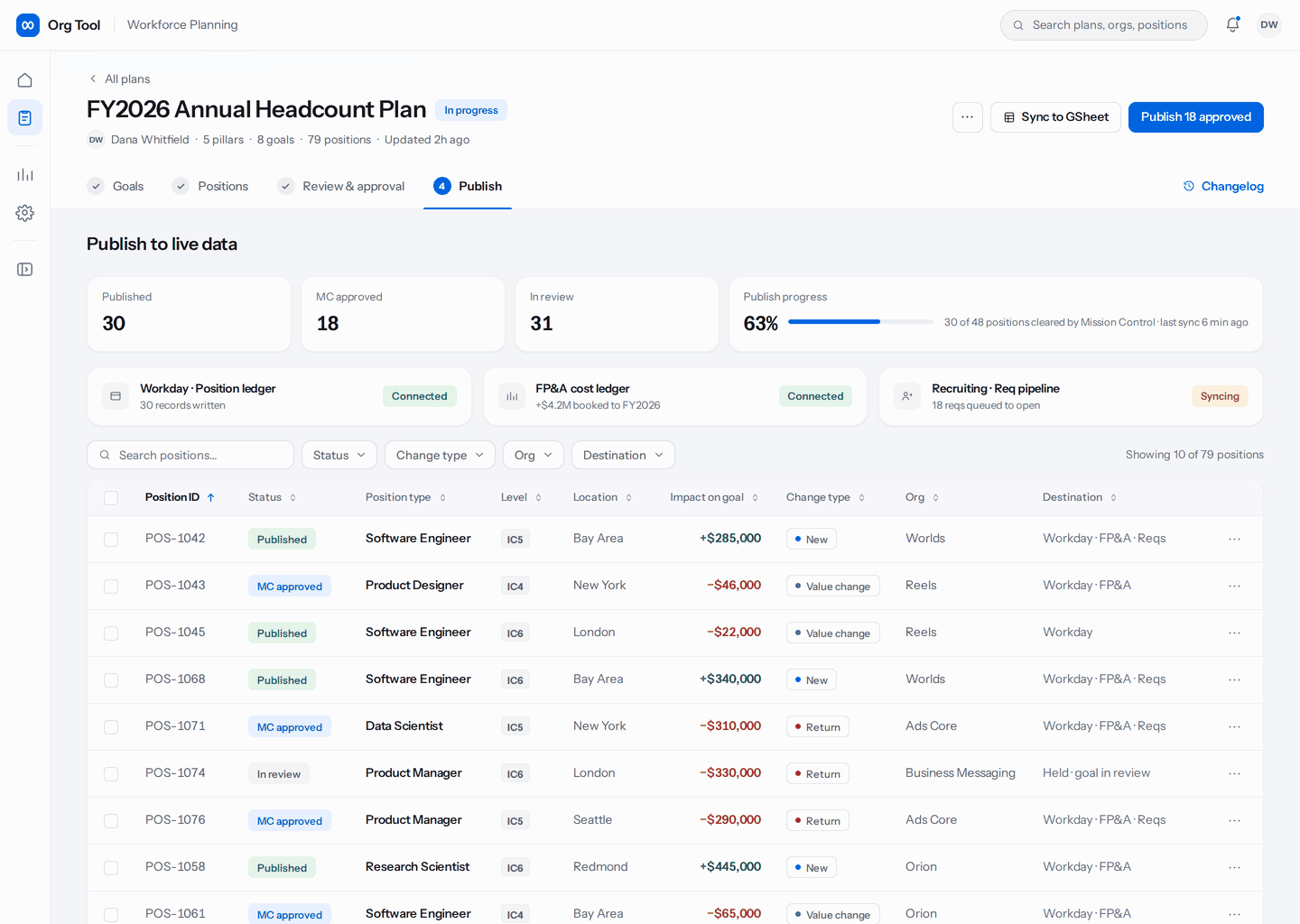
Task: Check the box for POS-1043
Action: tap(111, 587)
